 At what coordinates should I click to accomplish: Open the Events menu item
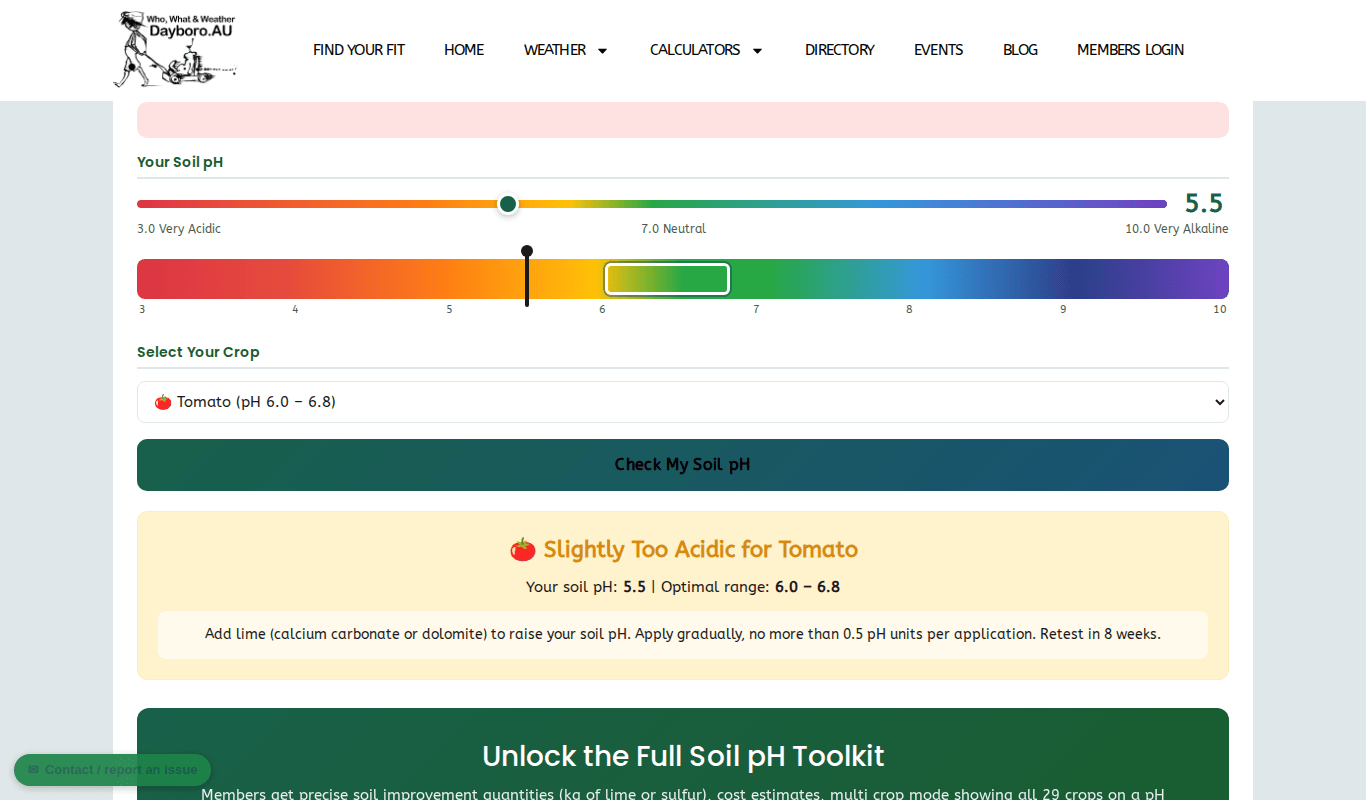939,50
